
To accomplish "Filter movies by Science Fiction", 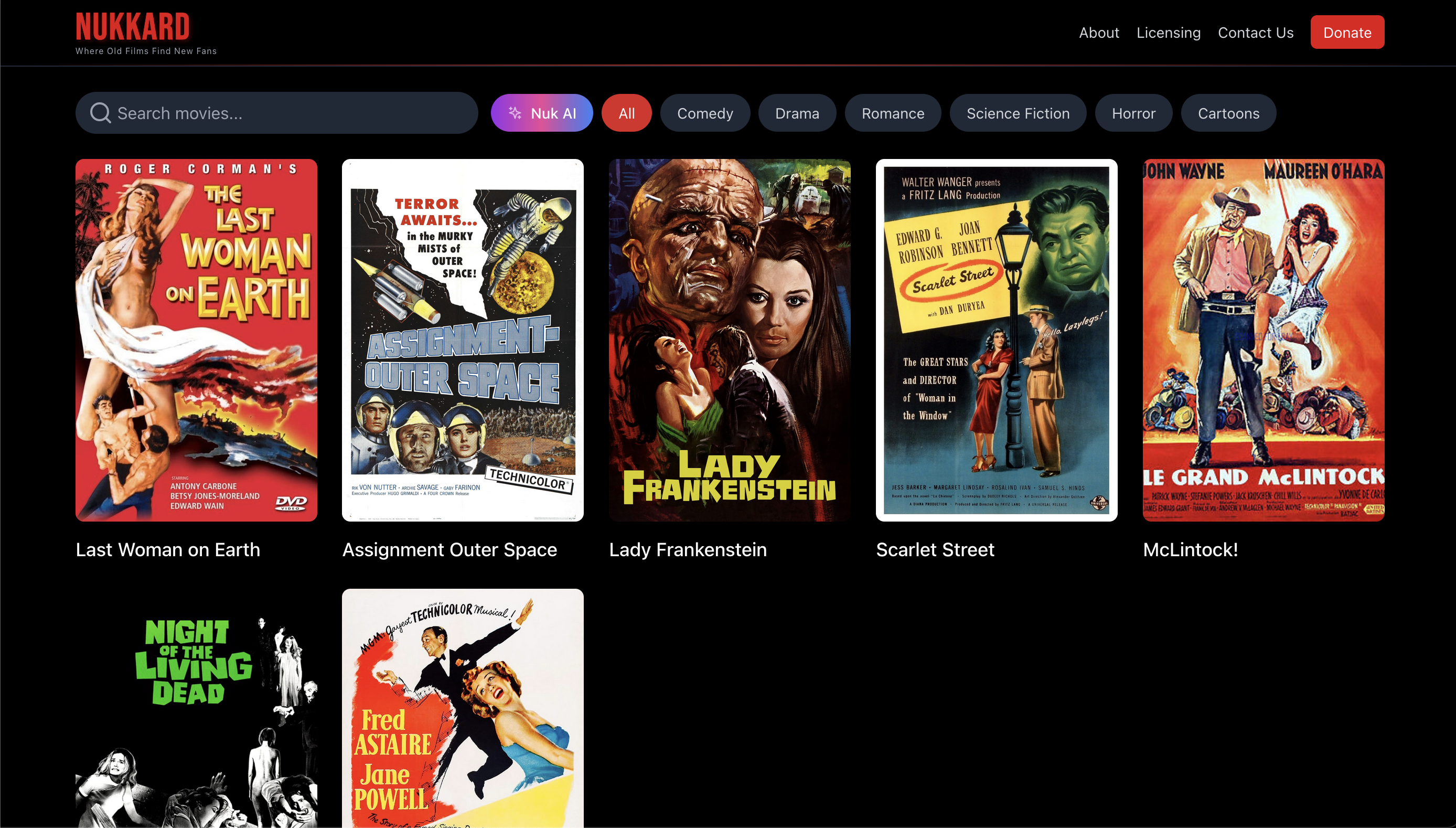I will (x=1018, y=113).
